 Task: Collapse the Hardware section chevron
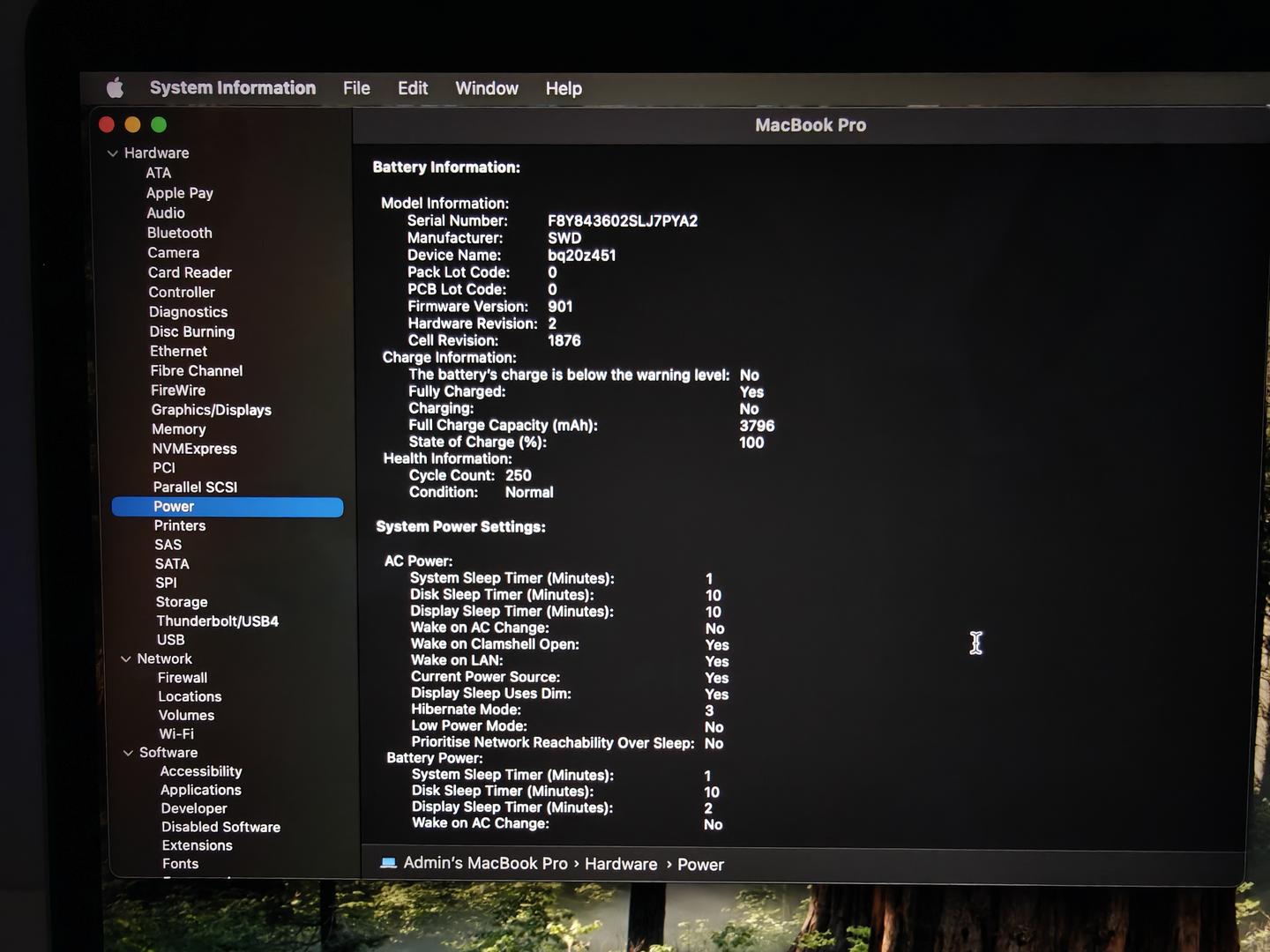pyautogui.click(x=113, y=153)
